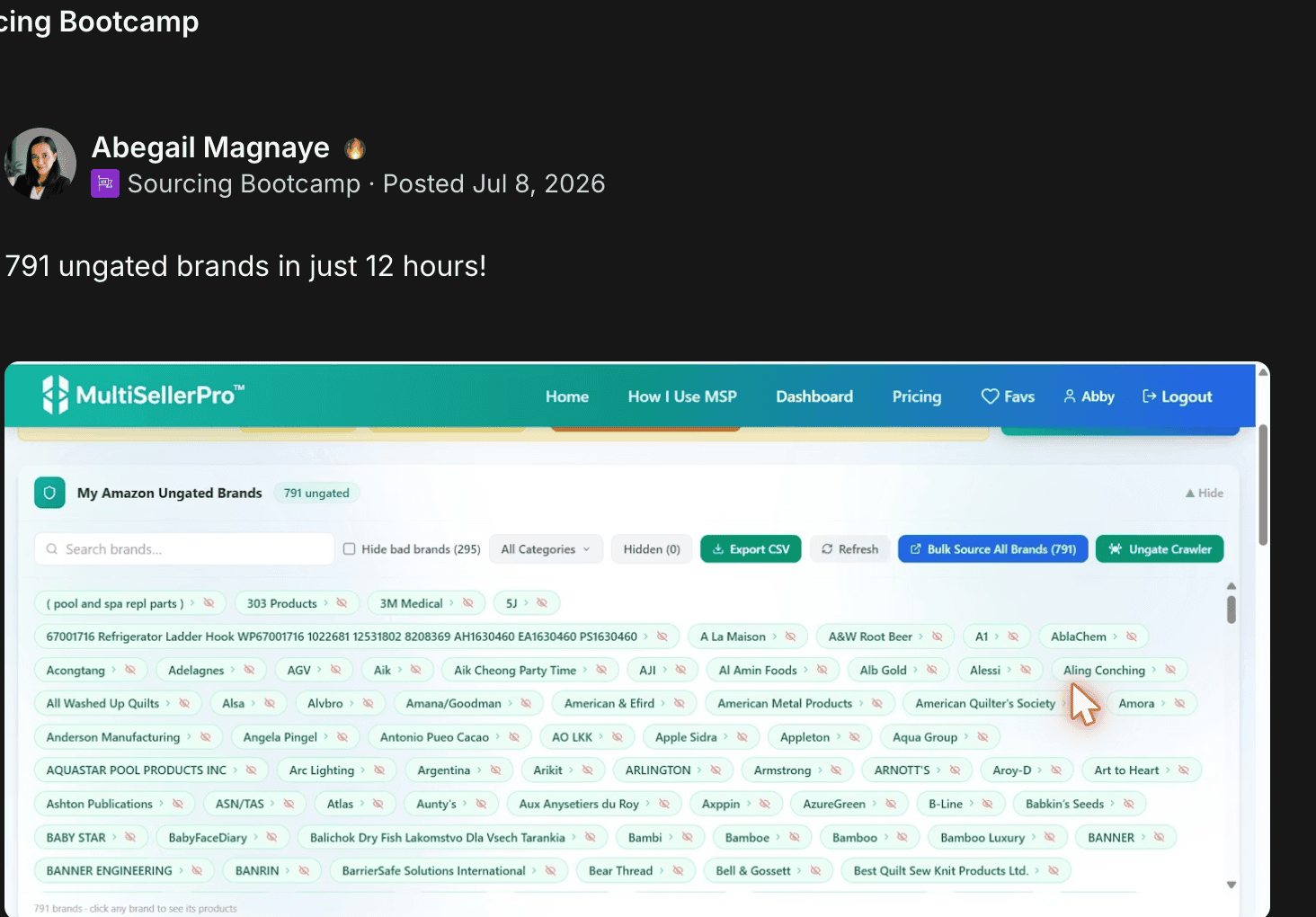Open Abegail Magnaye's profile photo

point(40,164)
